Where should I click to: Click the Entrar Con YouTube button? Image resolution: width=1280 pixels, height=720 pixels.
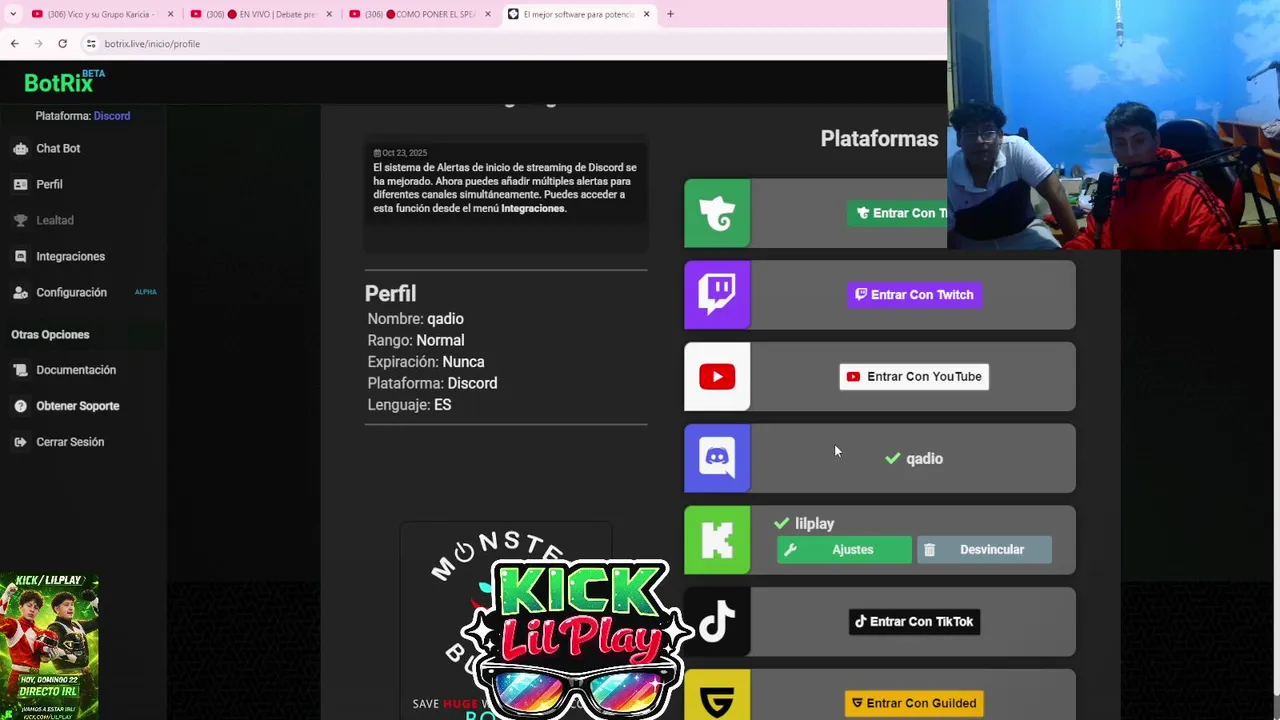point(914,377)
